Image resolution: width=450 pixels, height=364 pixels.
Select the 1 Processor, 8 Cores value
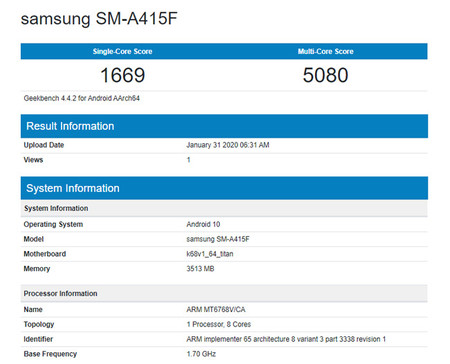219,324
